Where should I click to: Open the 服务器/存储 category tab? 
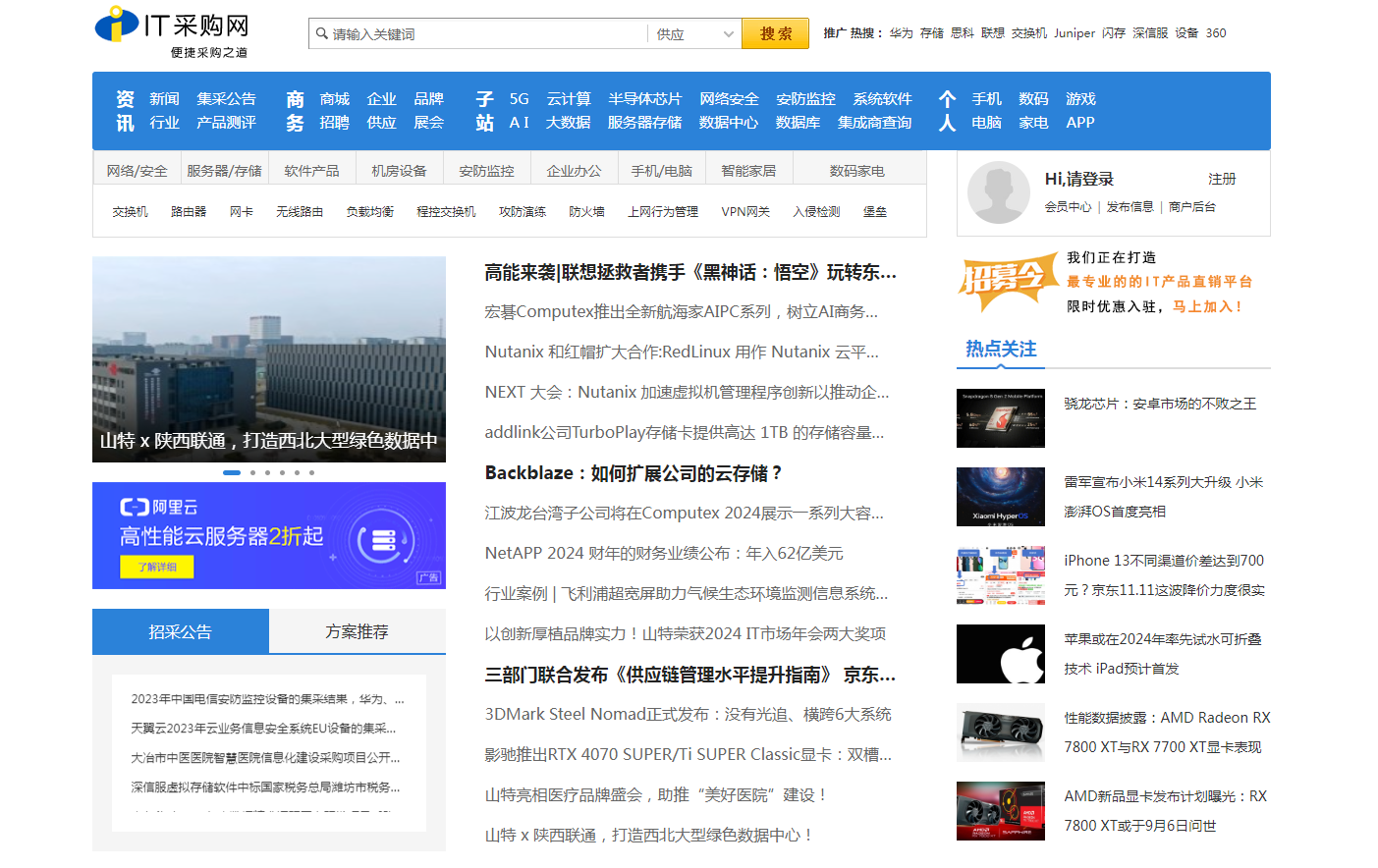224,170
